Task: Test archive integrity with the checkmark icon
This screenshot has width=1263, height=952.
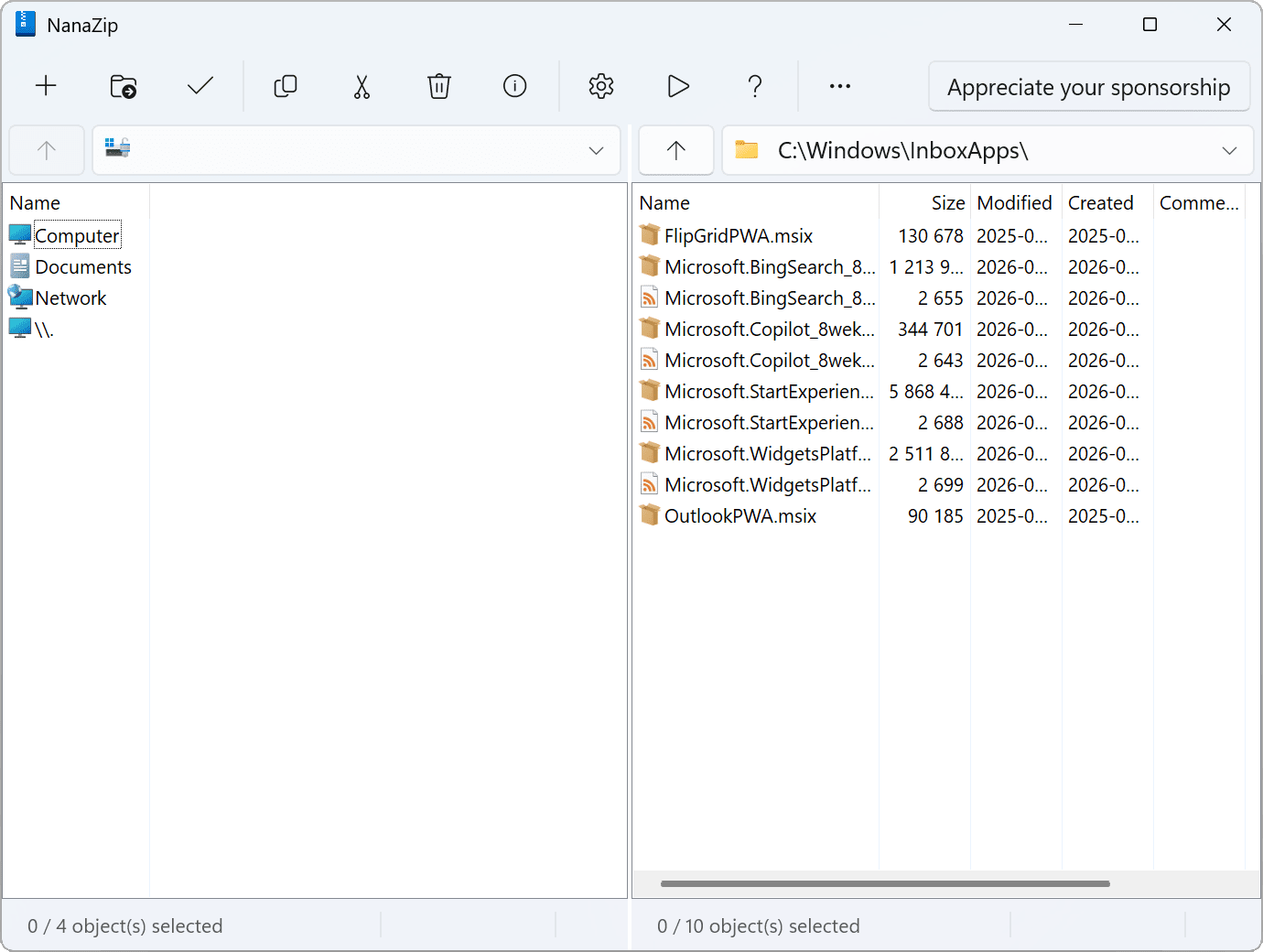Action: (x=200, y=86)
